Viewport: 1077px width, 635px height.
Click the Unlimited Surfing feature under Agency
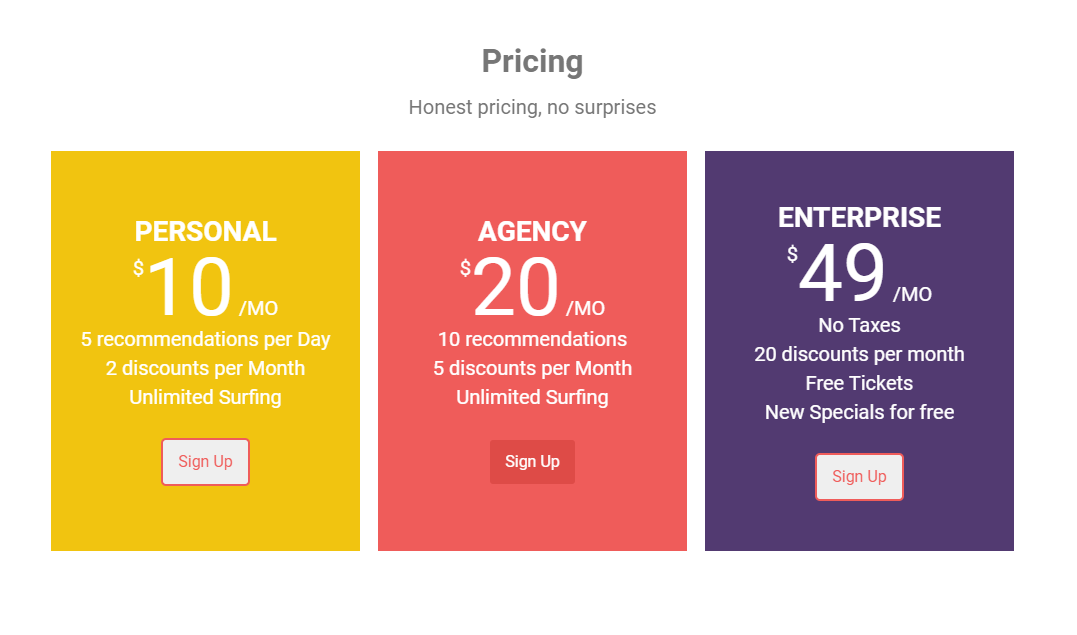tap(532, 397)
